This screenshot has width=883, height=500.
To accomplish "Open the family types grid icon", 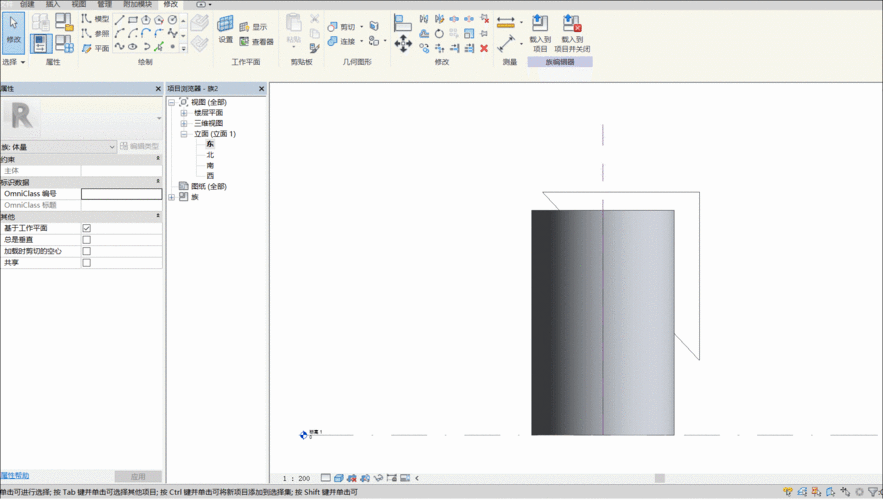I will click(x=64, y=43).
